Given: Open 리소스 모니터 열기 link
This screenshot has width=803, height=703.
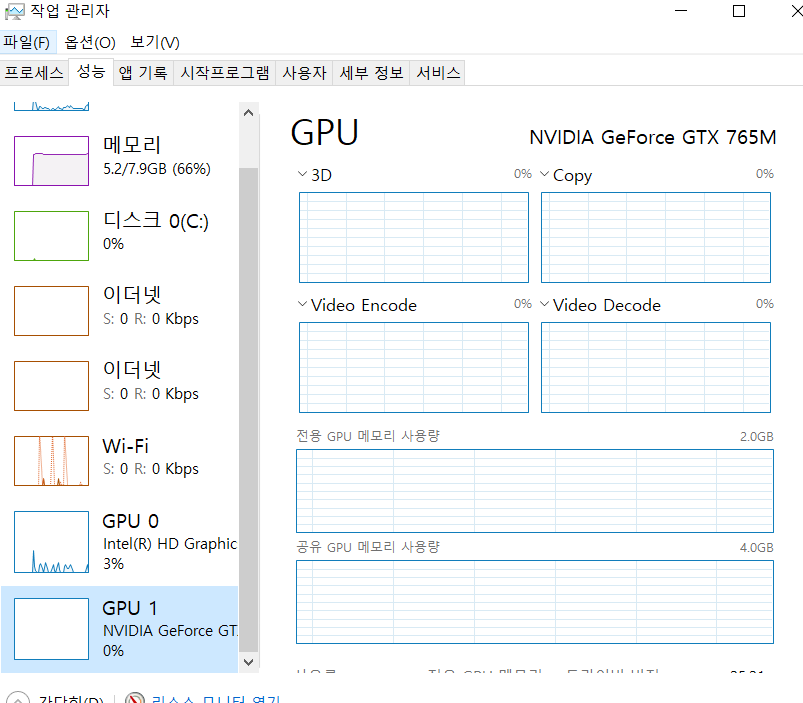Looking at the screenshot, I should point(216,699).
